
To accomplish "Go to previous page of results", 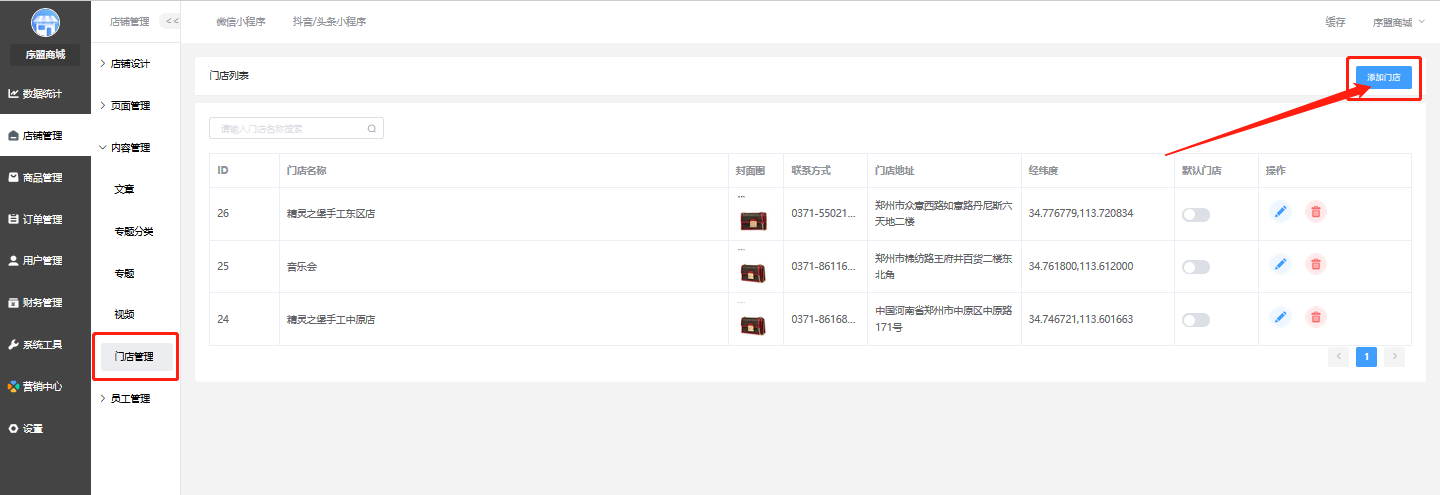I will 1338,357.
